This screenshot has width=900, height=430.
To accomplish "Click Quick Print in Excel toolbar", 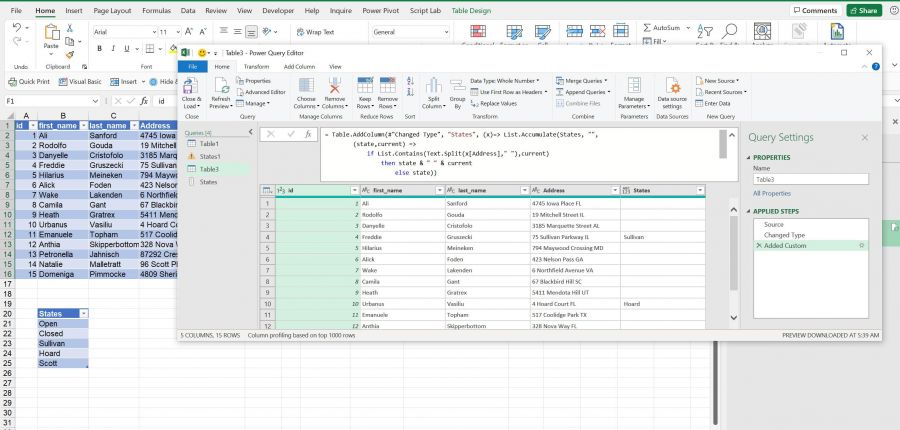I will (29, 82).
